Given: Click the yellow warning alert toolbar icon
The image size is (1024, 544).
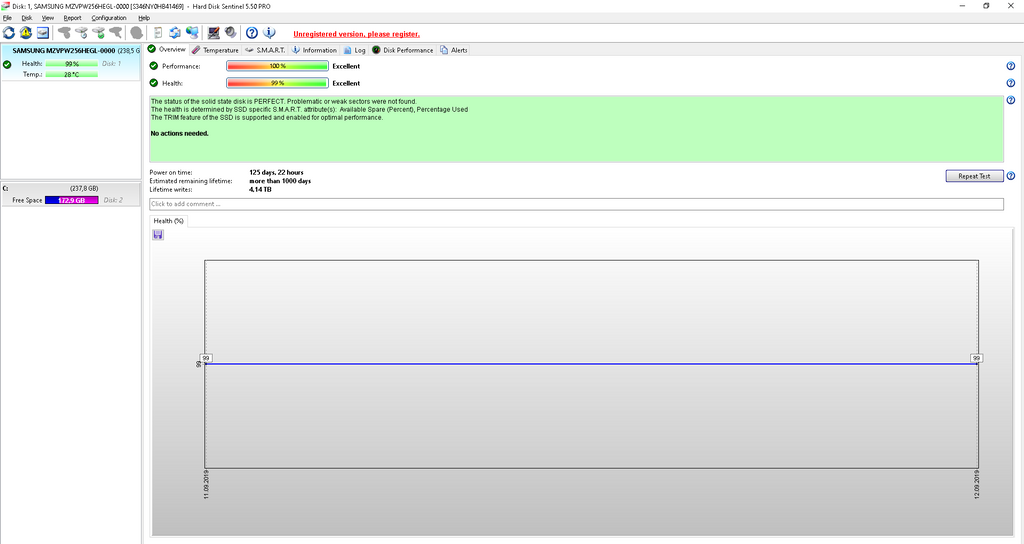Looking at the screenshot, I should coord(26,33).
